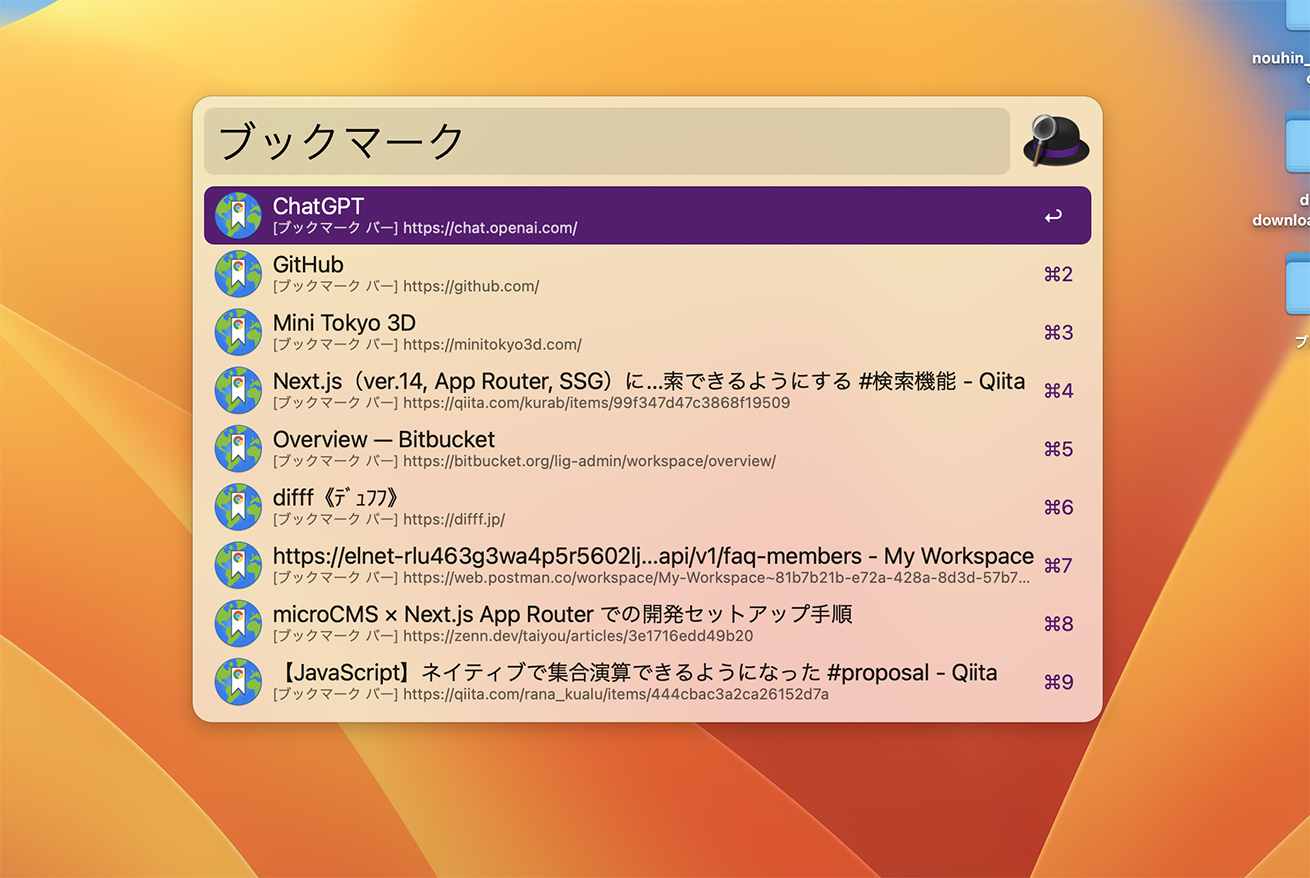Click the qiita.com/kurab URL subtitle
This screenshot has width=1310, height=878.
(596, 403)
